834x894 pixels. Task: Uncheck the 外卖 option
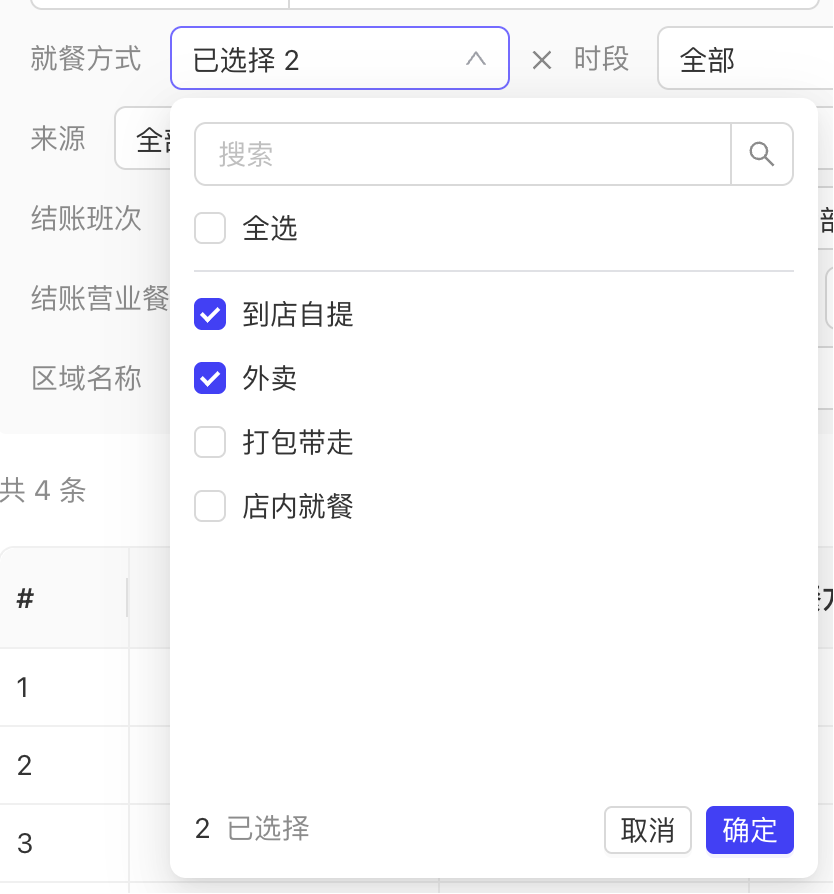(x=210, y=378)
